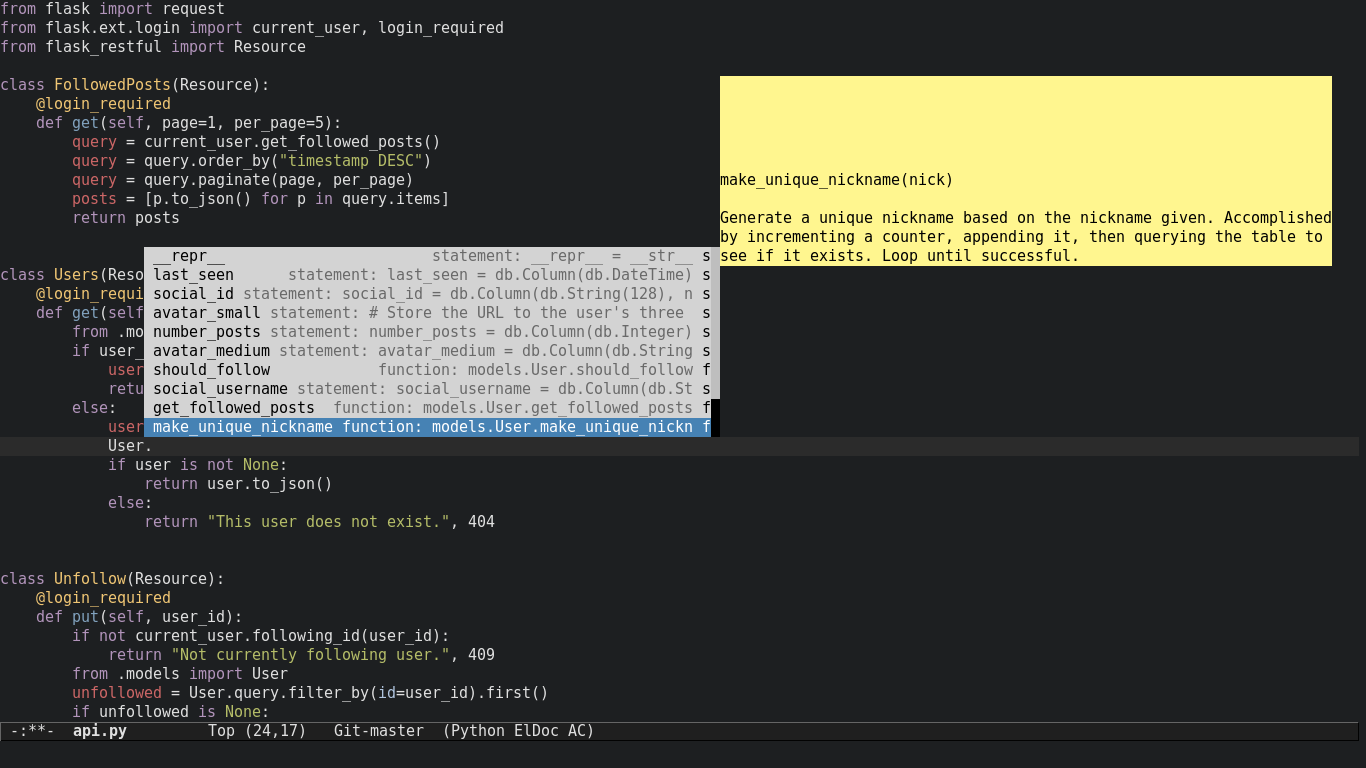Viewport: 1366px width, 768px height.
Task: Choose social_username completion candidate
Action: pos(427,389)
